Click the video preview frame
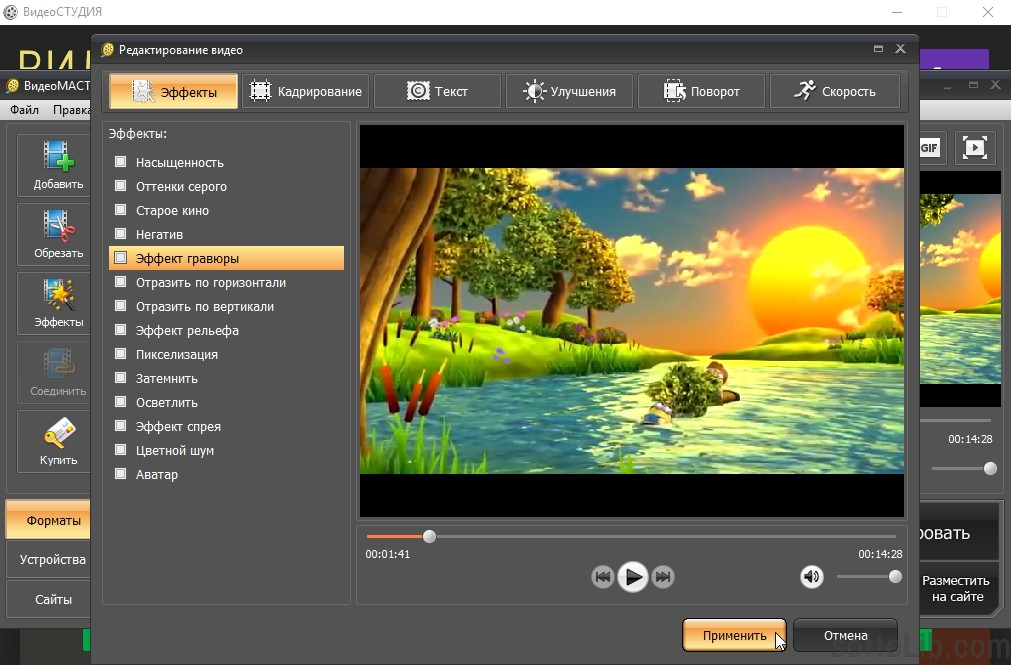The width and height of the screenshot is (1011, 665). pyautogui.click(x=632, y=321)
